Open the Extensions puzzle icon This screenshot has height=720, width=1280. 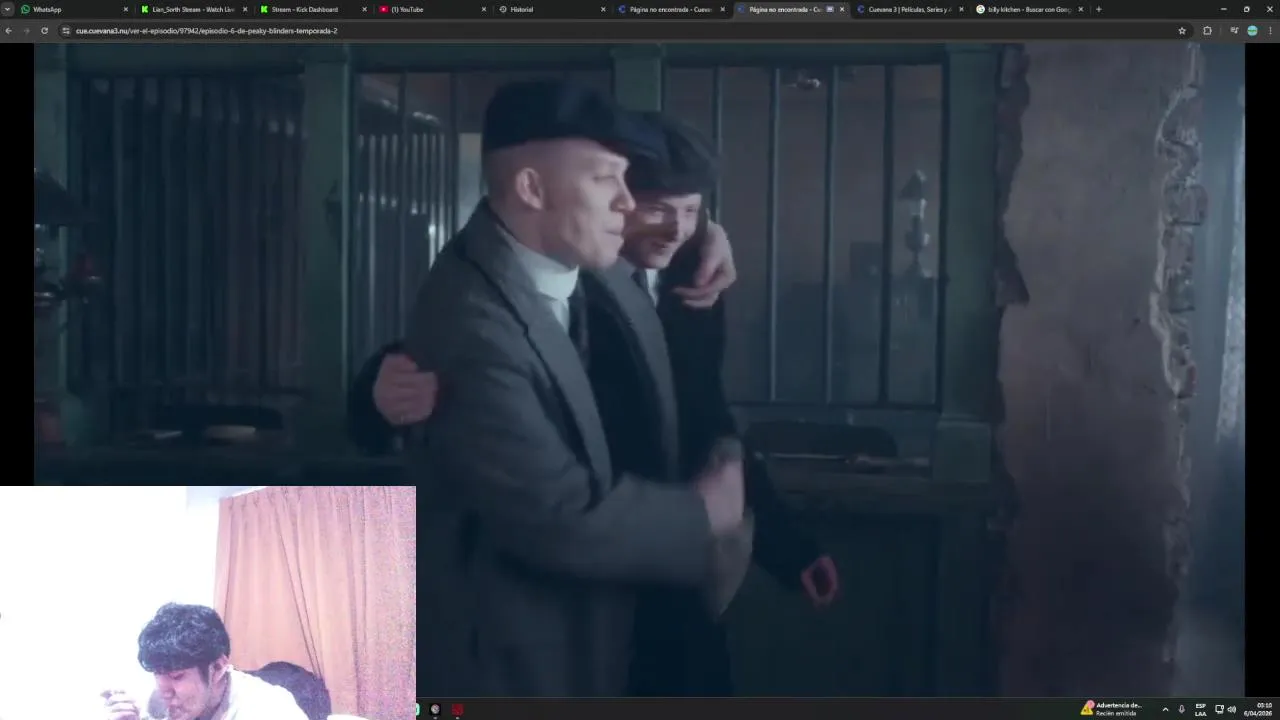point(1207,31)
